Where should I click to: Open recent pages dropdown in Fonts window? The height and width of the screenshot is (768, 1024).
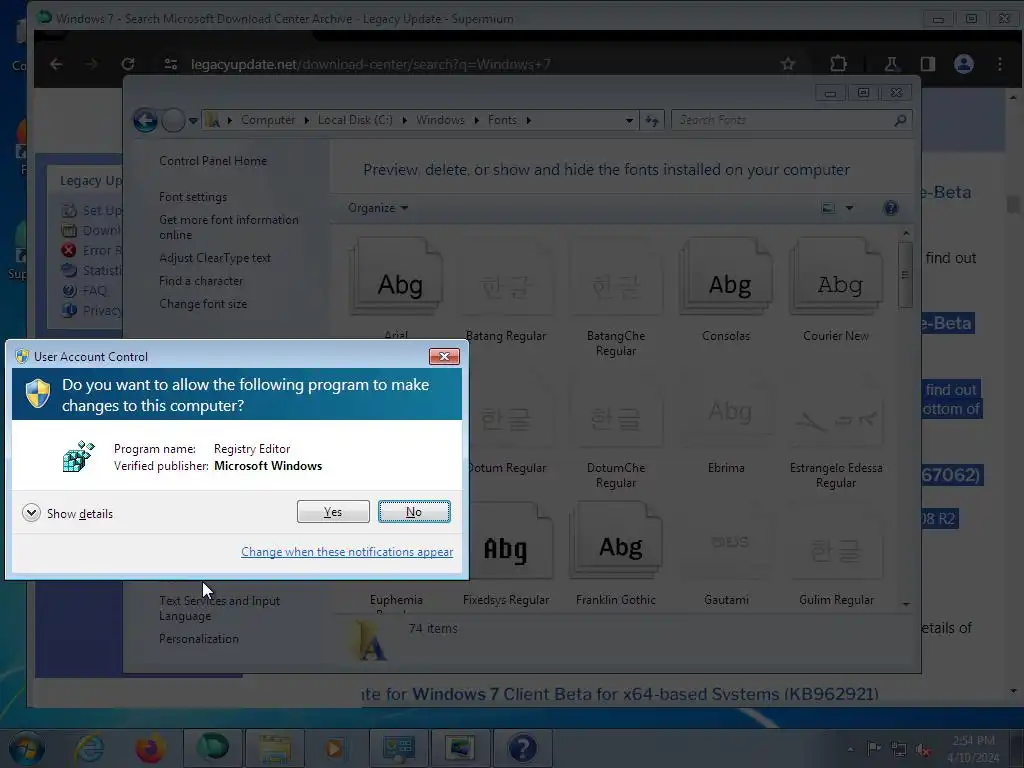click(x=193, y=121)
